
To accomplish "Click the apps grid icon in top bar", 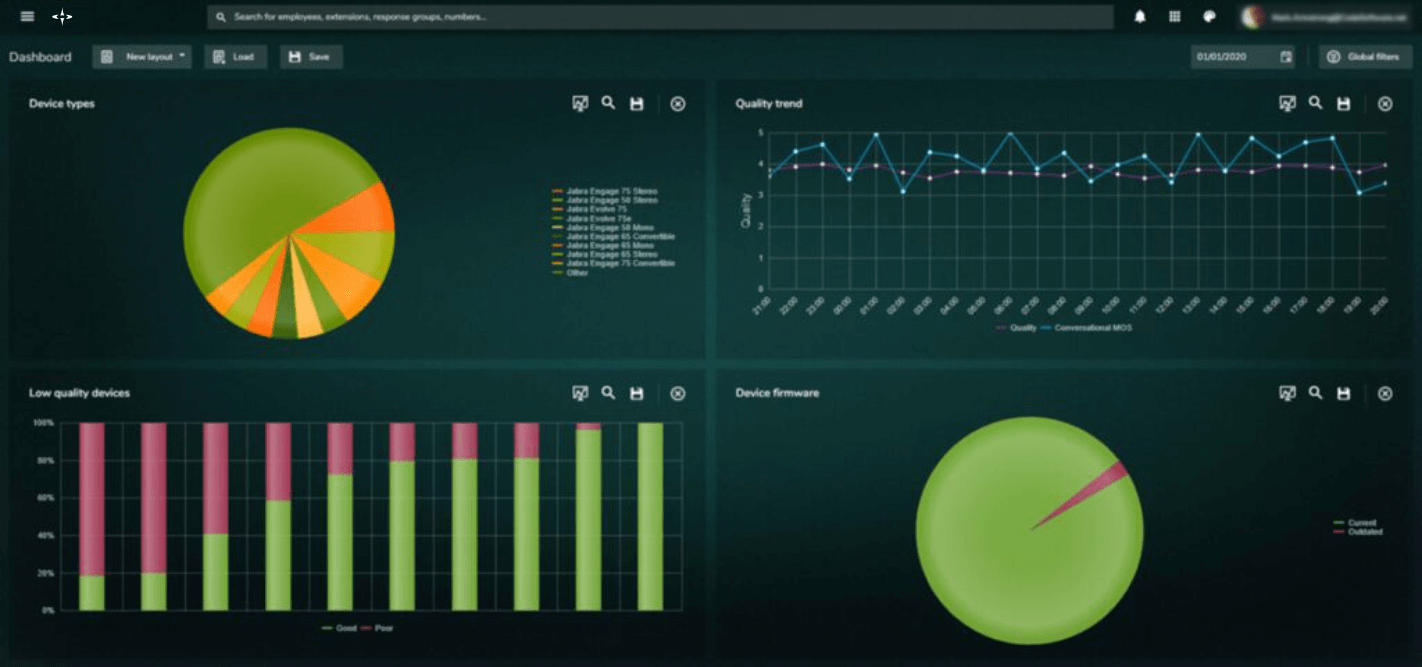I will coord(1176,16).
